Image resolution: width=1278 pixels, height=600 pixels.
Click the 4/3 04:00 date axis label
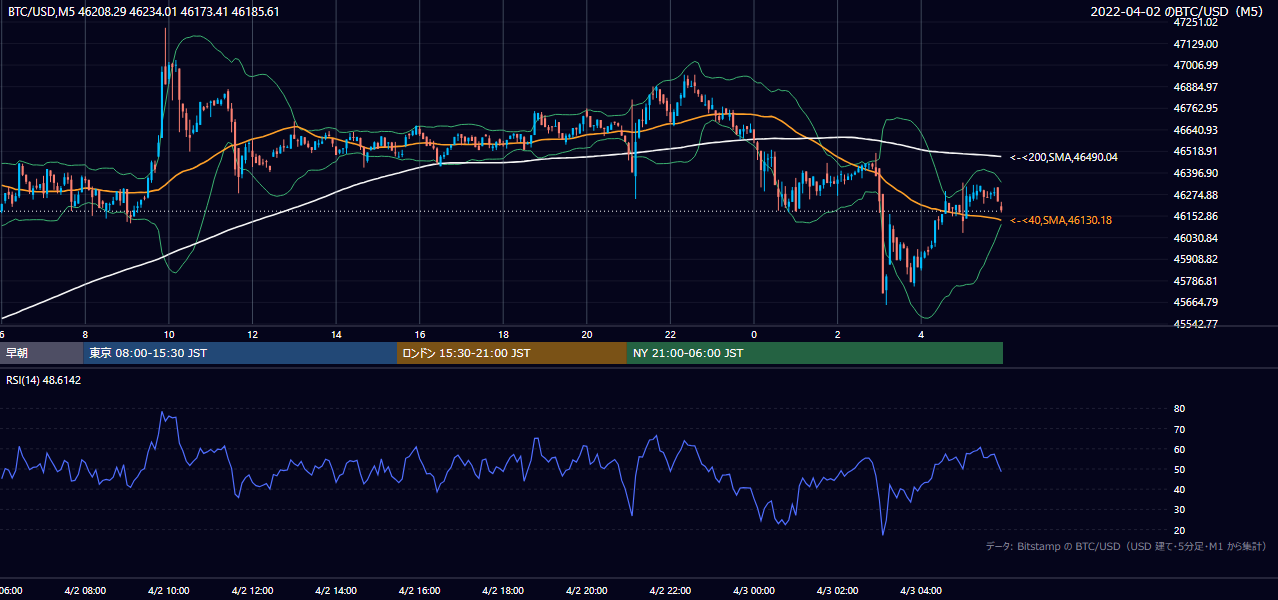(x=921, y=591)
